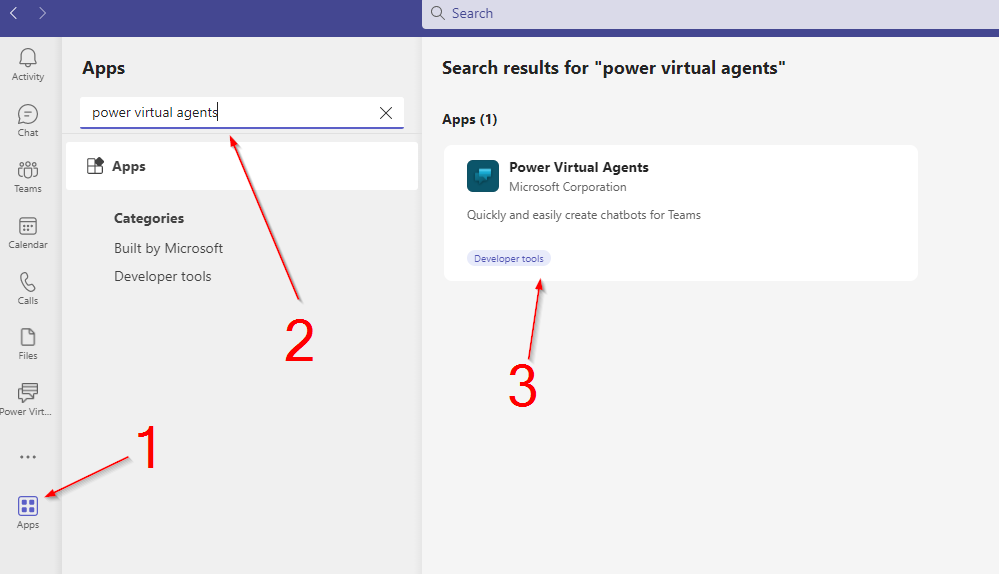Open Calls in the sidebar

tap(28, 288)
